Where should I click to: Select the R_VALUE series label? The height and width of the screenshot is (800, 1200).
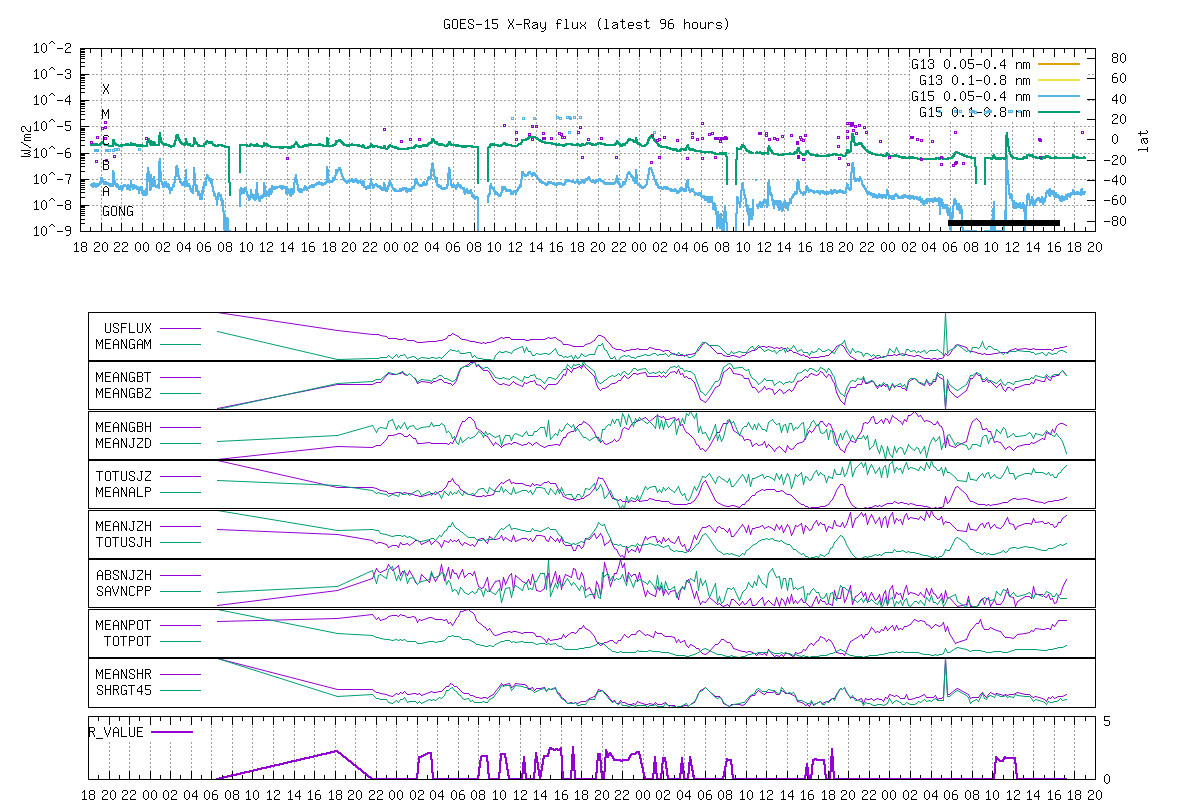(116, 731)
